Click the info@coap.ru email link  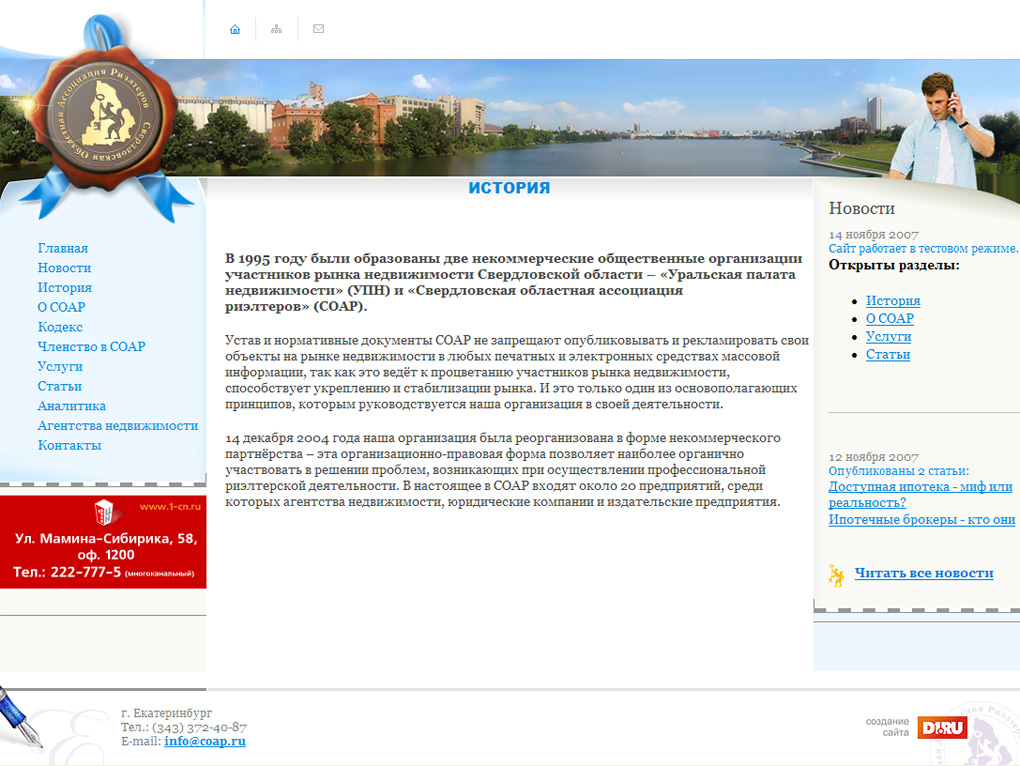[205, 741]
